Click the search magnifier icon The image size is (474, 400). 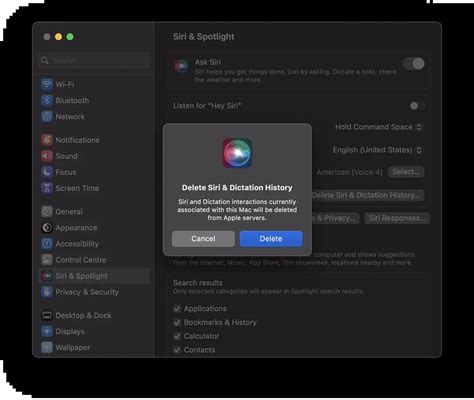[x=45, y=60]
